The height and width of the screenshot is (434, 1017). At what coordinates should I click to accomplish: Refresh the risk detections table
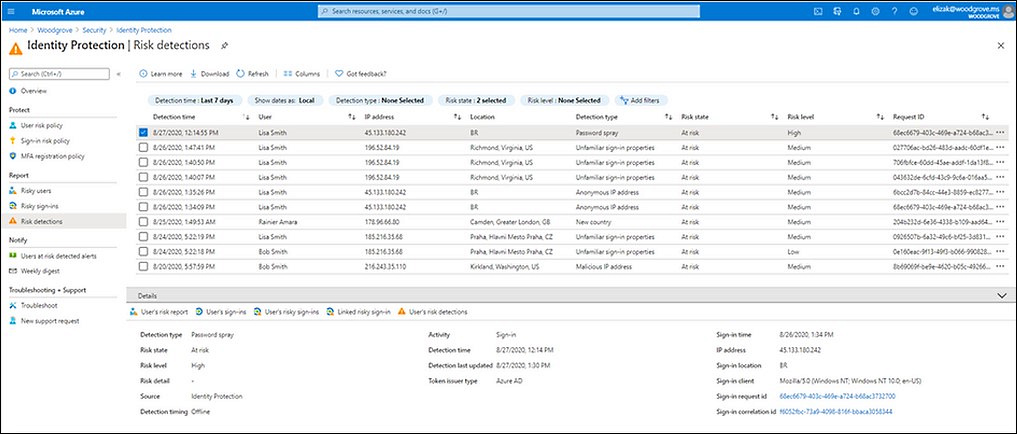click(x=252, y=74)
